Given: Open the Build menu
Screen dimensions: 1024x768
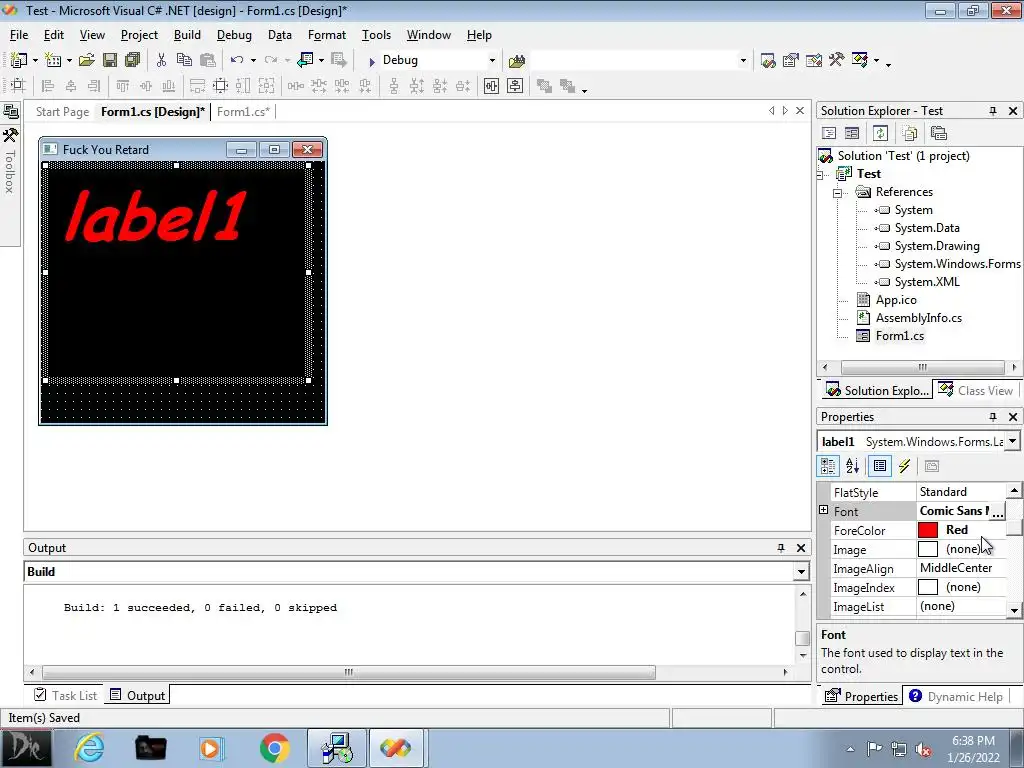Looking at the screenshot, I should (187, 35).
